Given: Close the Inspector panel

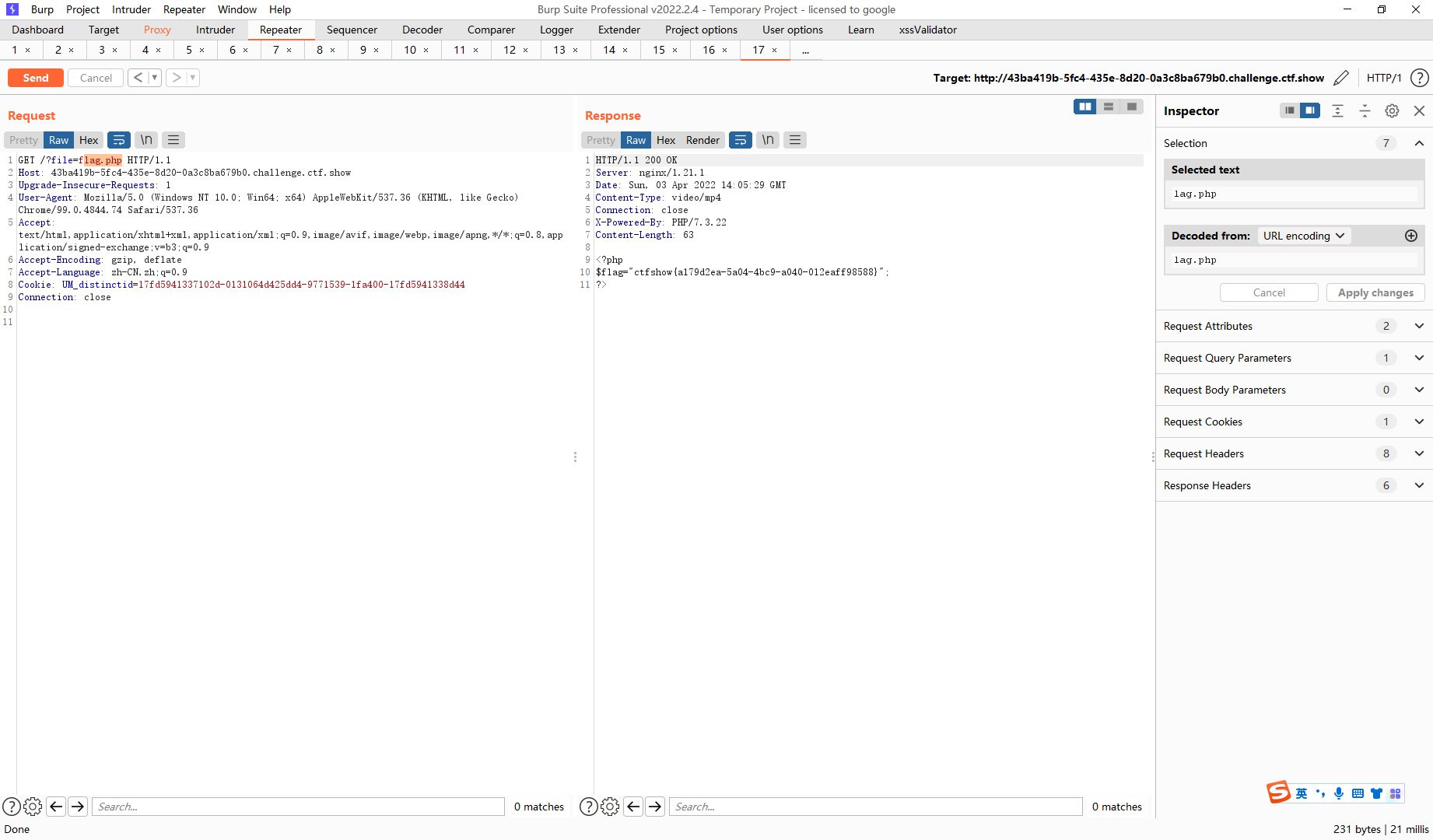Looking at the screenshot, I should [x=1419, y=110].
